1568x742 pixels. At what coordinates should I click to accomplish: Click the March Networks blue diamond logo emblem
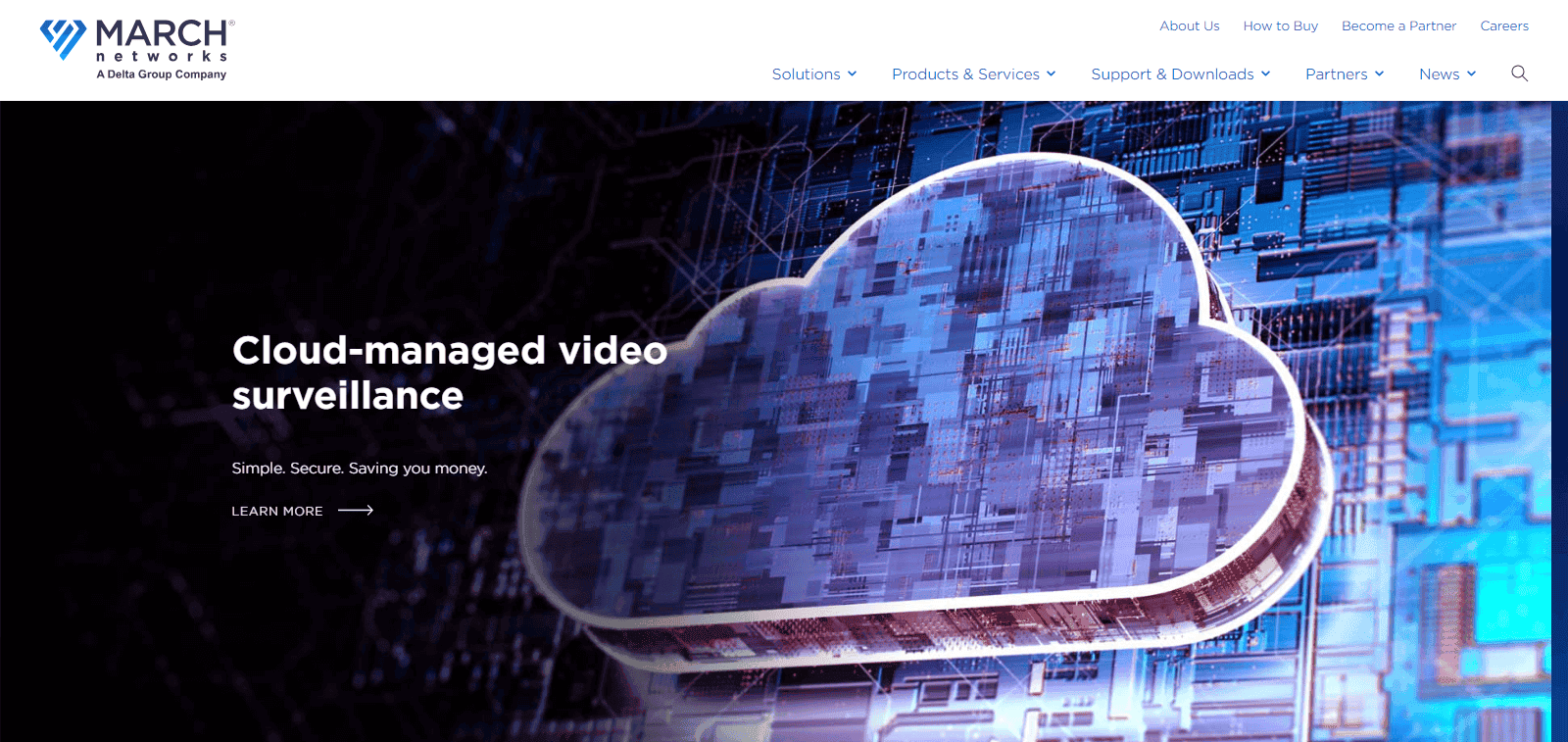point(63,38)
